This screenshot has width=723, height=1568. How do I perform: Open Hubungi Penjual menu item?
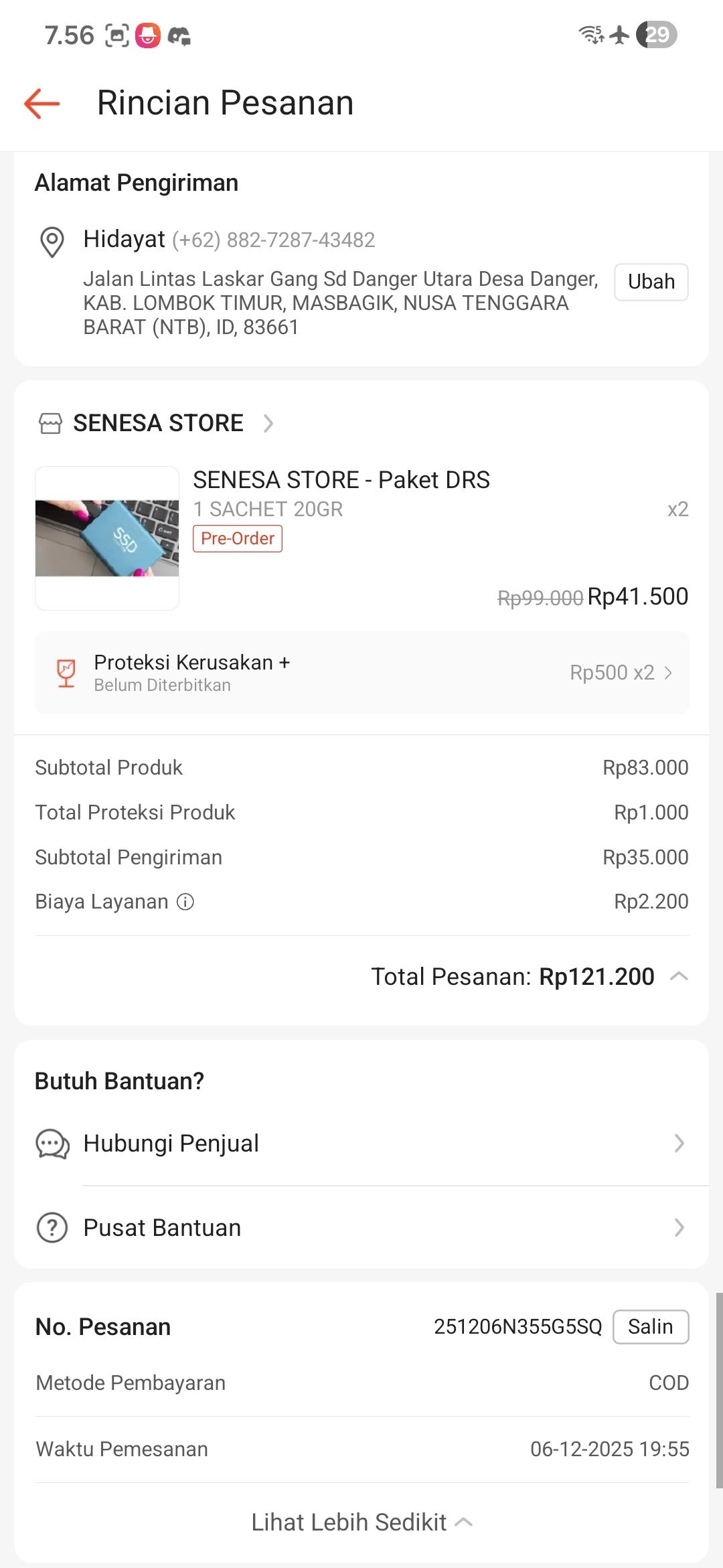(x=361, y=1144)
